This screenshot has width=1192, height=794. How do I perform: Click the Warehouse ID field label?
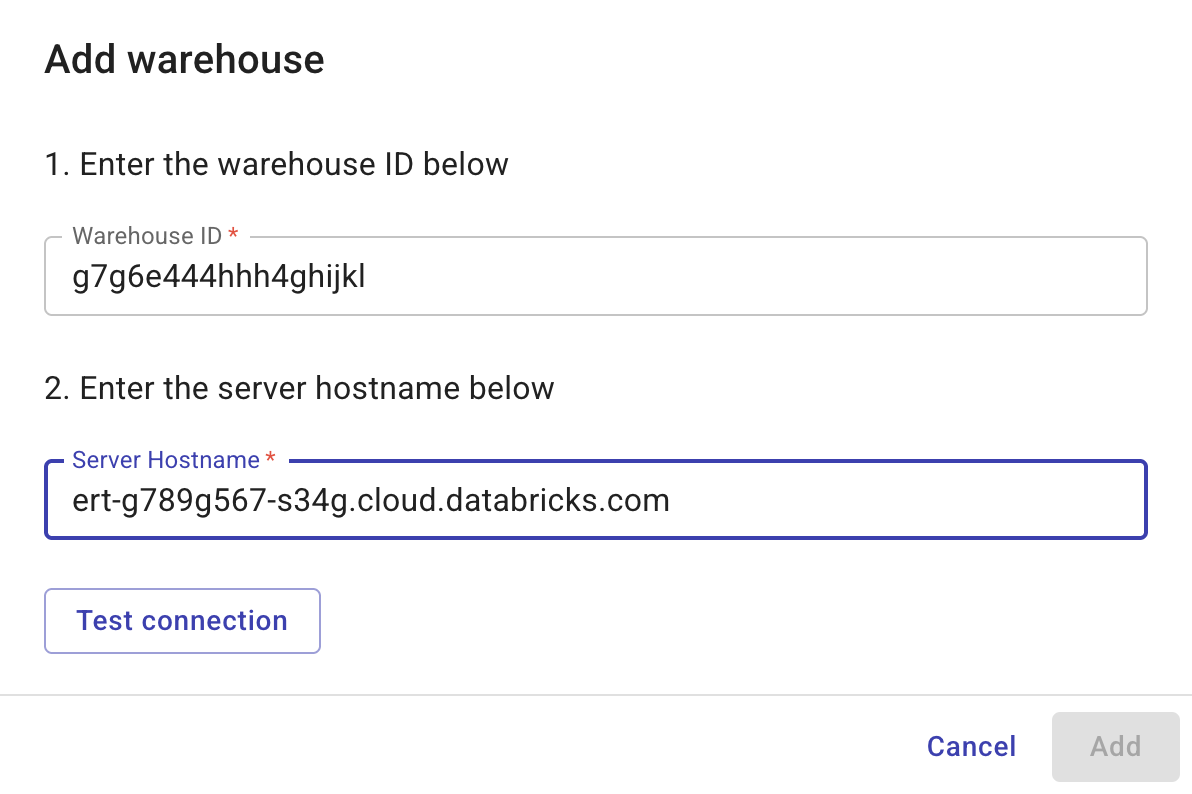[x=144, y=236]
